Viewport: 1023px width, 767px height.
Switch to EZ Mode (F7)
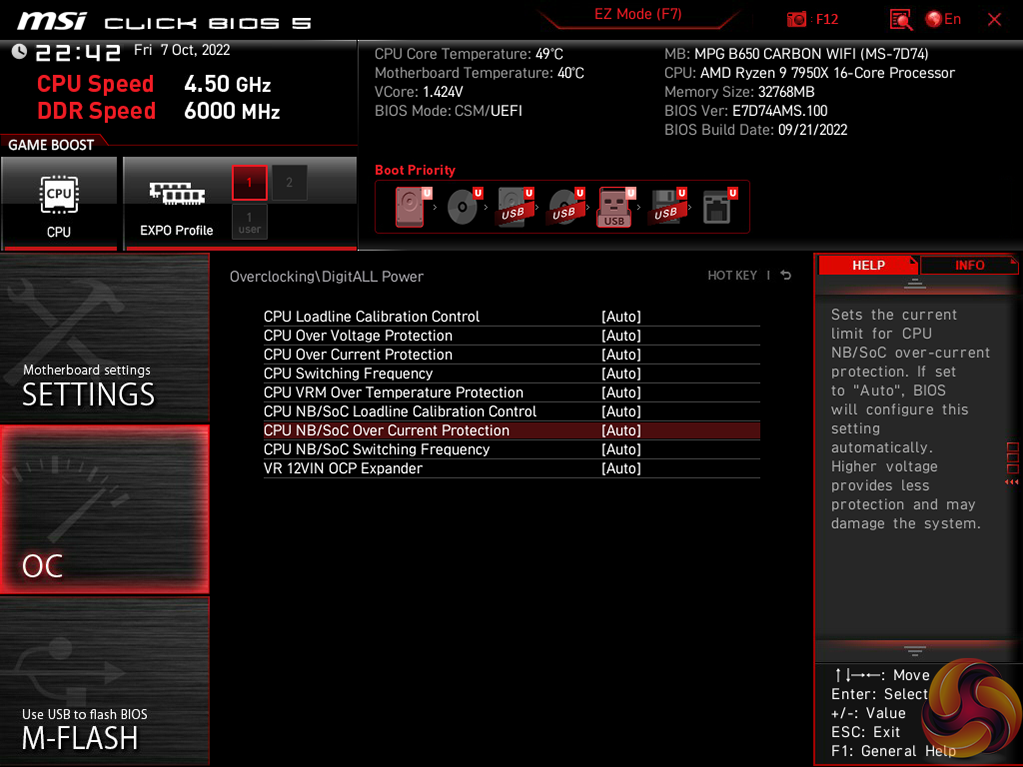tap(637, 14)
